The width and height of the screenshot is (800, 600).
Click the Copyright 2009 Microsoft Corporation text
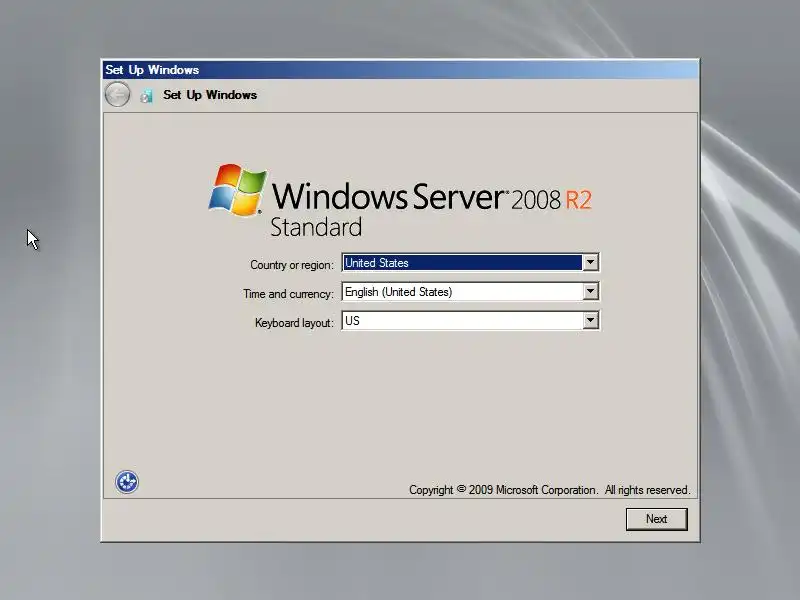(x=549, y=490)
